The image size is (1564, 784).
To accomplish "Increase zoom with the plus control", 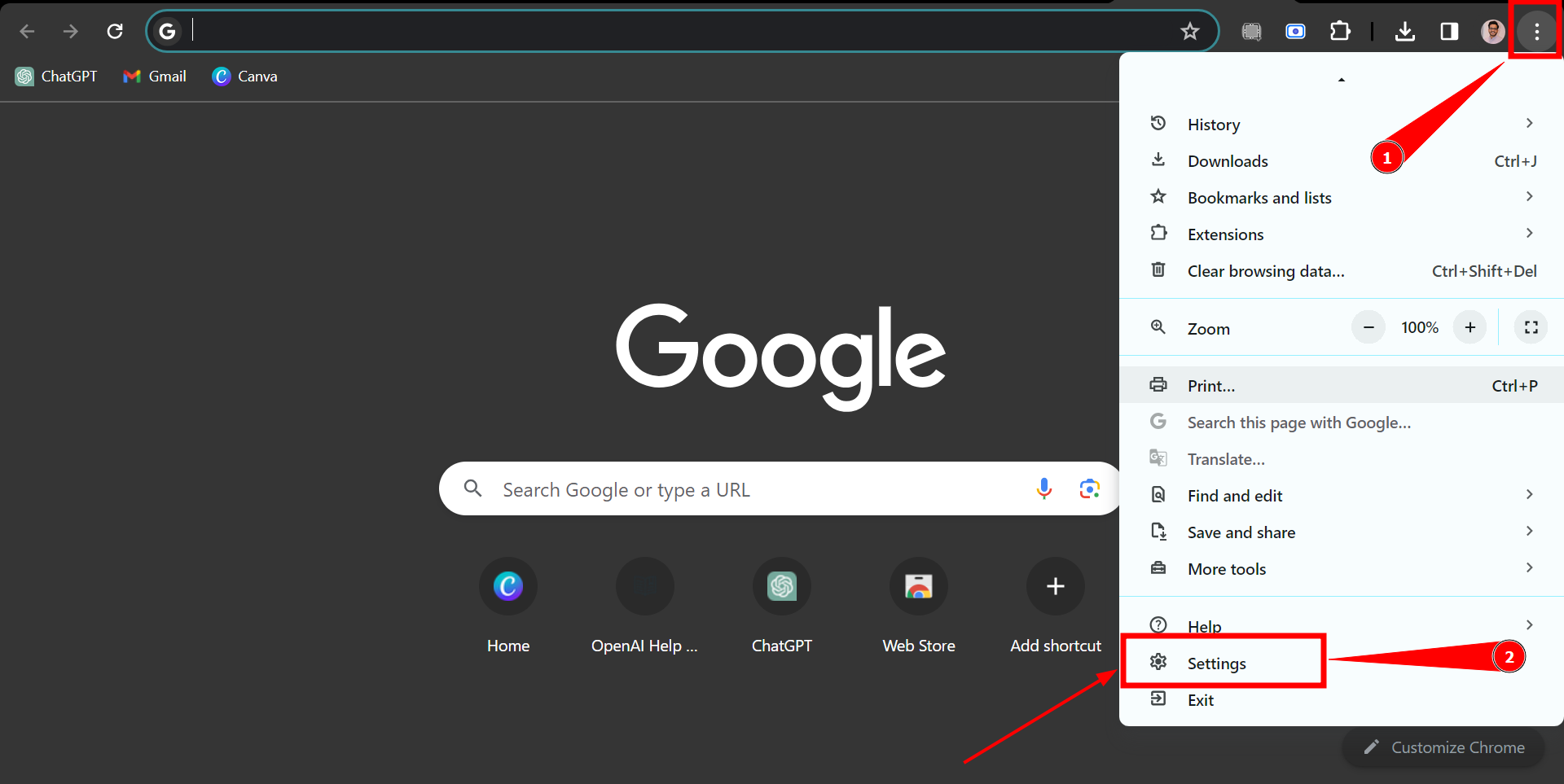I will [1470, 326].
